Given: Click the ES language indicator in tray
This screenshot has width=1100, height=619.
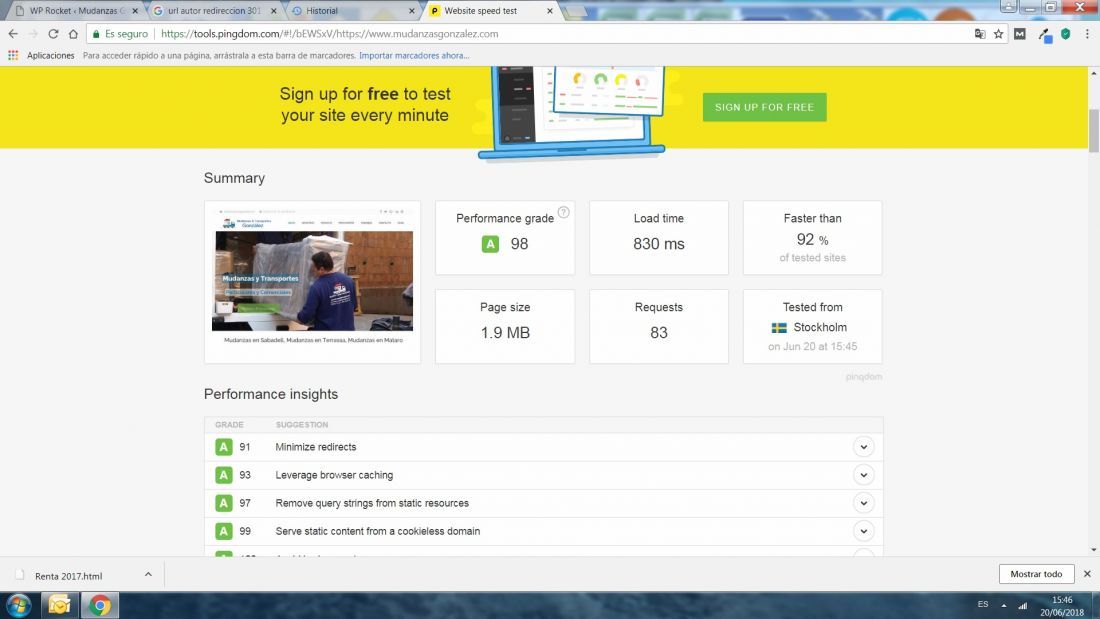Looking at the screenshot, I should [983, 604].
